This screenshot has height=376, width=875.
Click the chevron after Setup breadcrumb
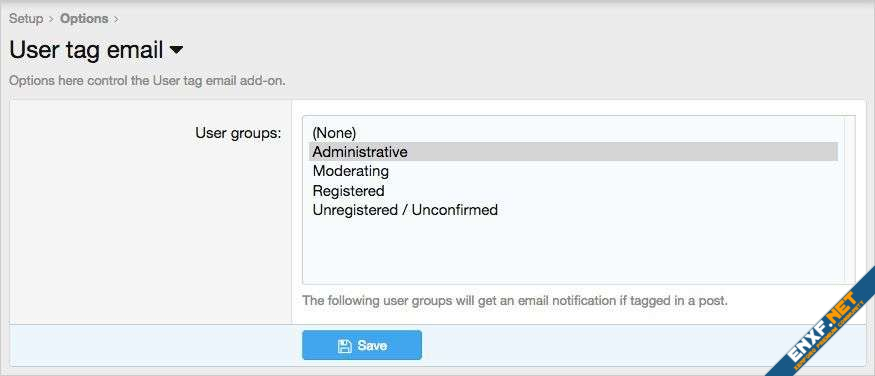coord(51,19)
